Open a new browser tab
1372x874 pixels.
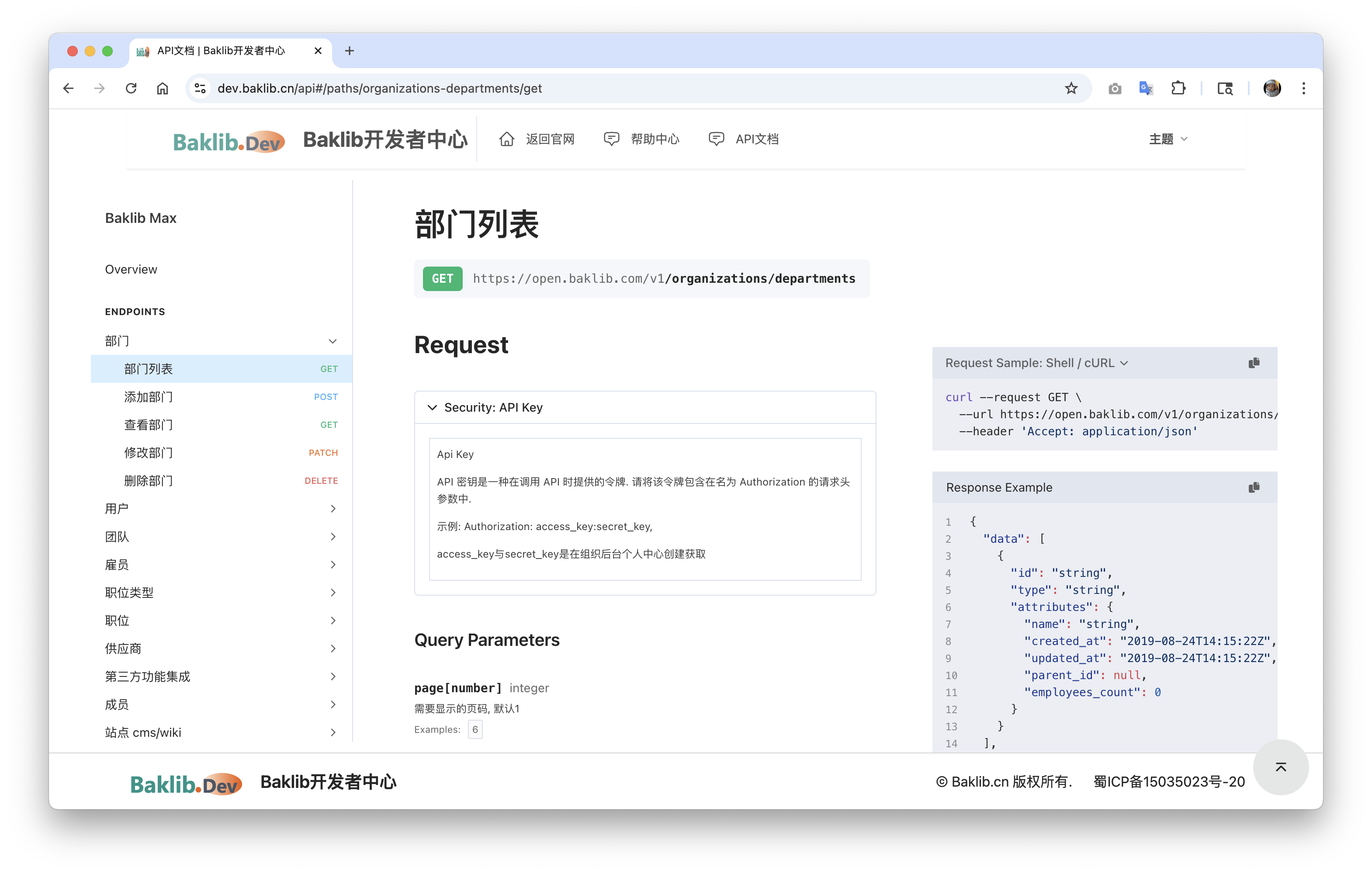pos(350,51)
